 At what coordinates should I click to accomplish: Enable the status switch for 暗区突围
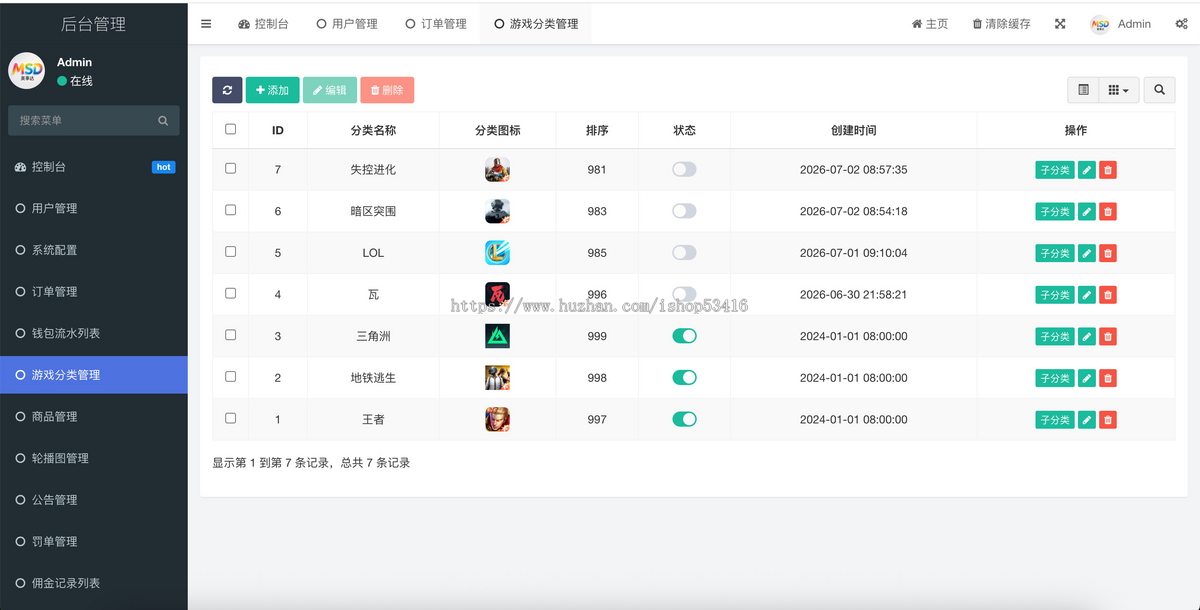click(x=684, y=211)
